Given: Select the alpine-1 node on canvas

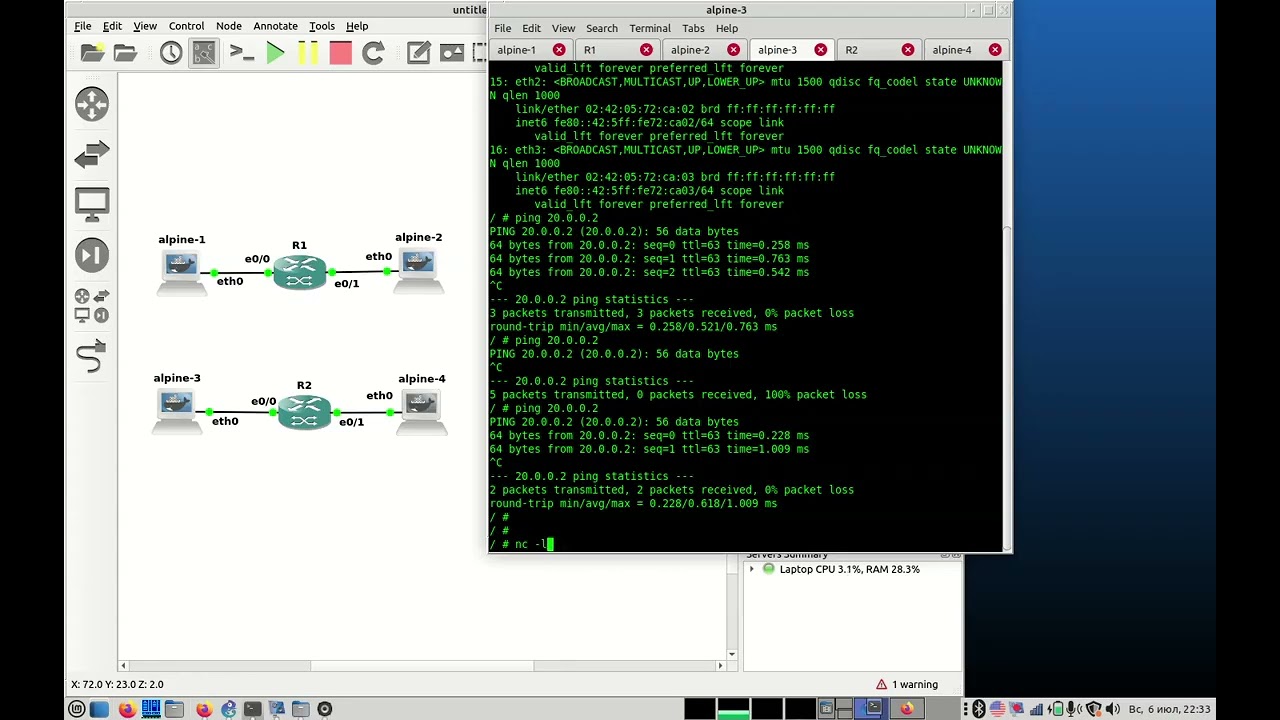Looking at the screenshot, I should pos(181,271).
